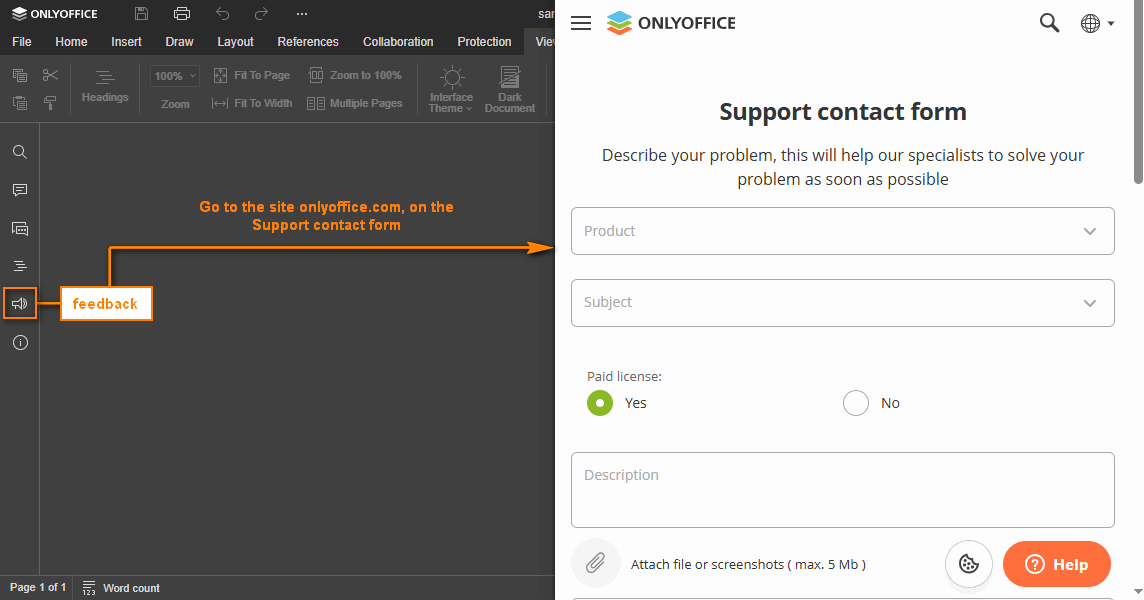
Task: Click the Paste icon in ribbon
Action: 20,103
